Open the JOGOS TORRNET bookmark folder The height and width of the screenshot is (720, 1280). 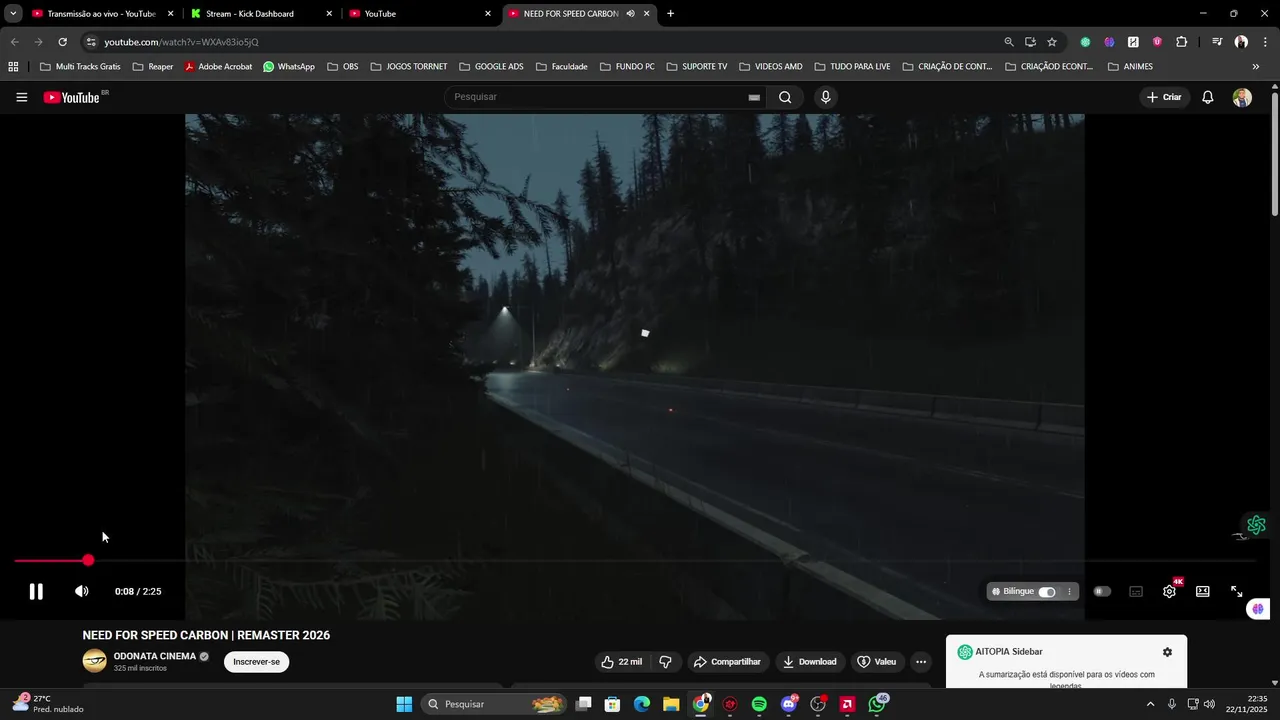tap(408, 67)
